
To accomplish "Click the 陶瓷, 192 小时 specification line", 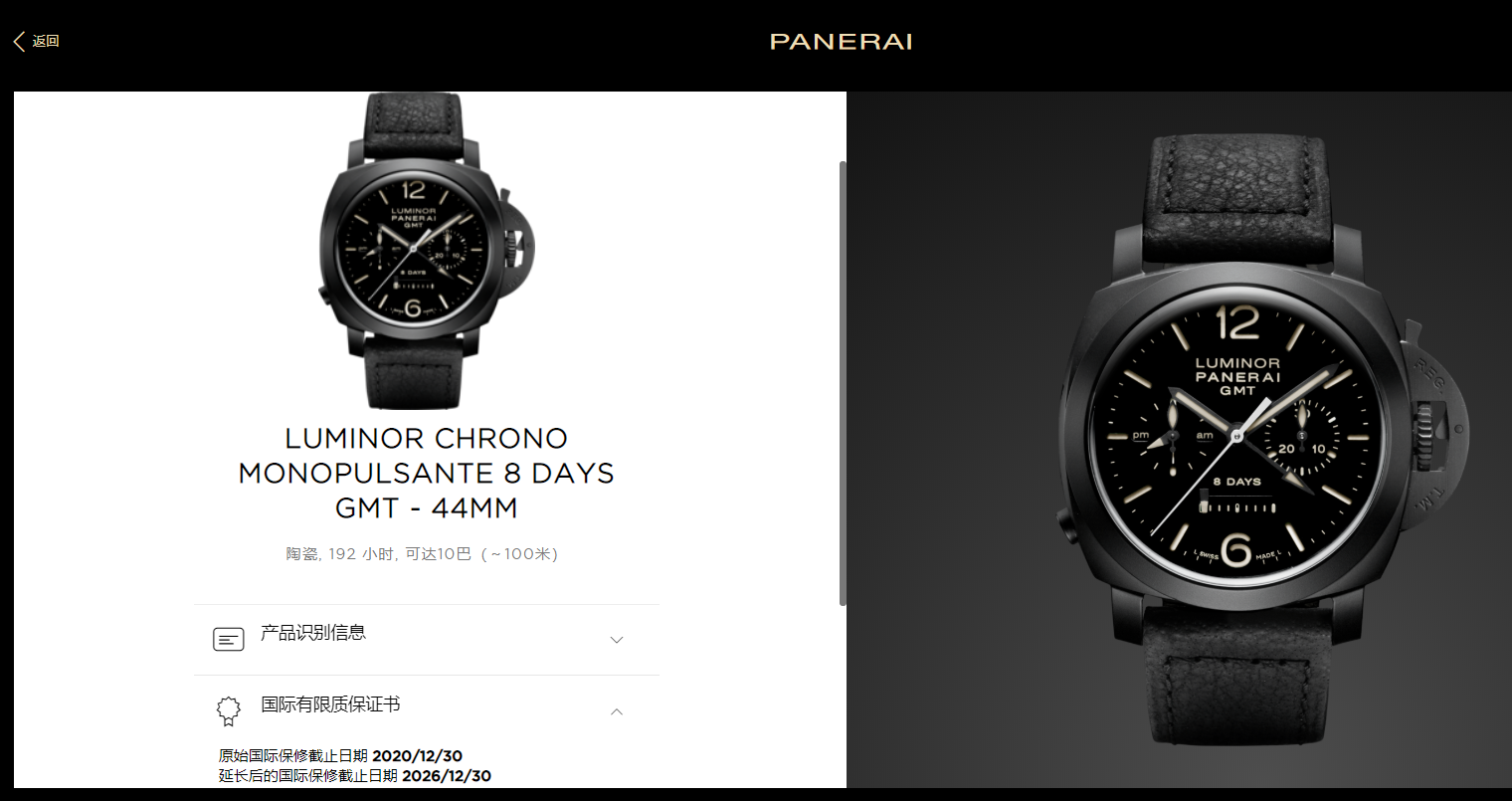I will pyautogui.click(x=422, y=554).
